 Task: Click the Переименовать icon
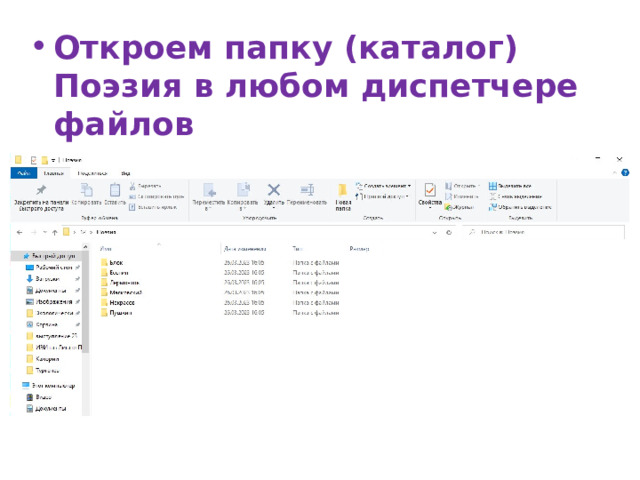(x=307, y=190)
